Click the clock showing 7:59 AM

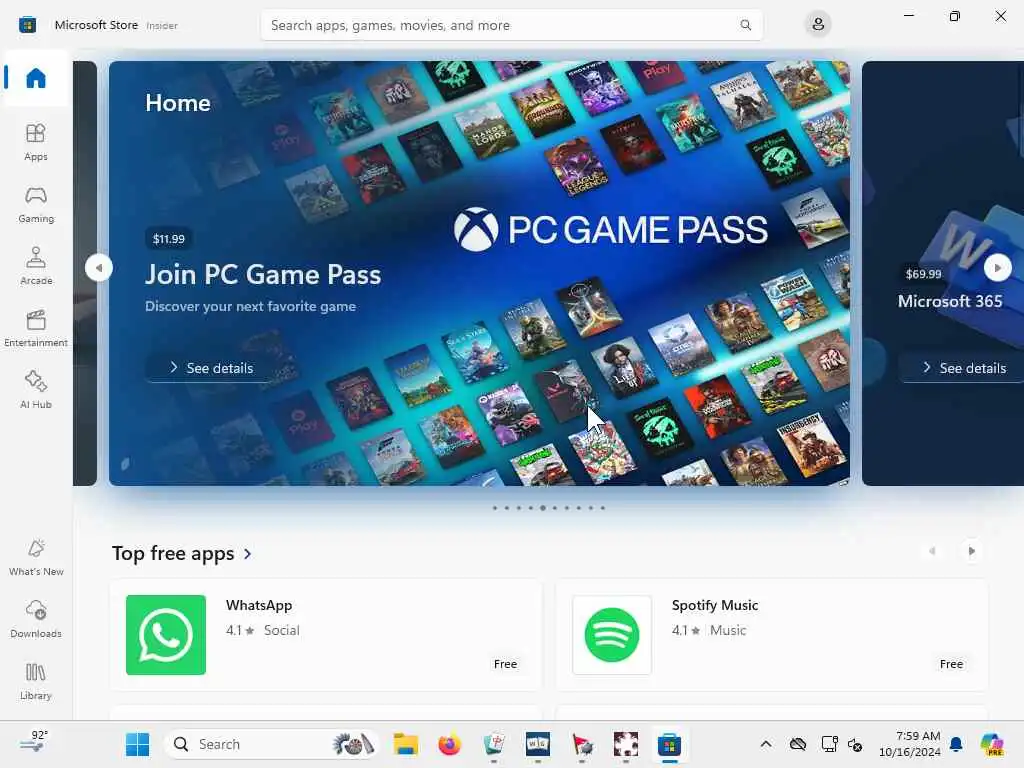pos(910,744)
